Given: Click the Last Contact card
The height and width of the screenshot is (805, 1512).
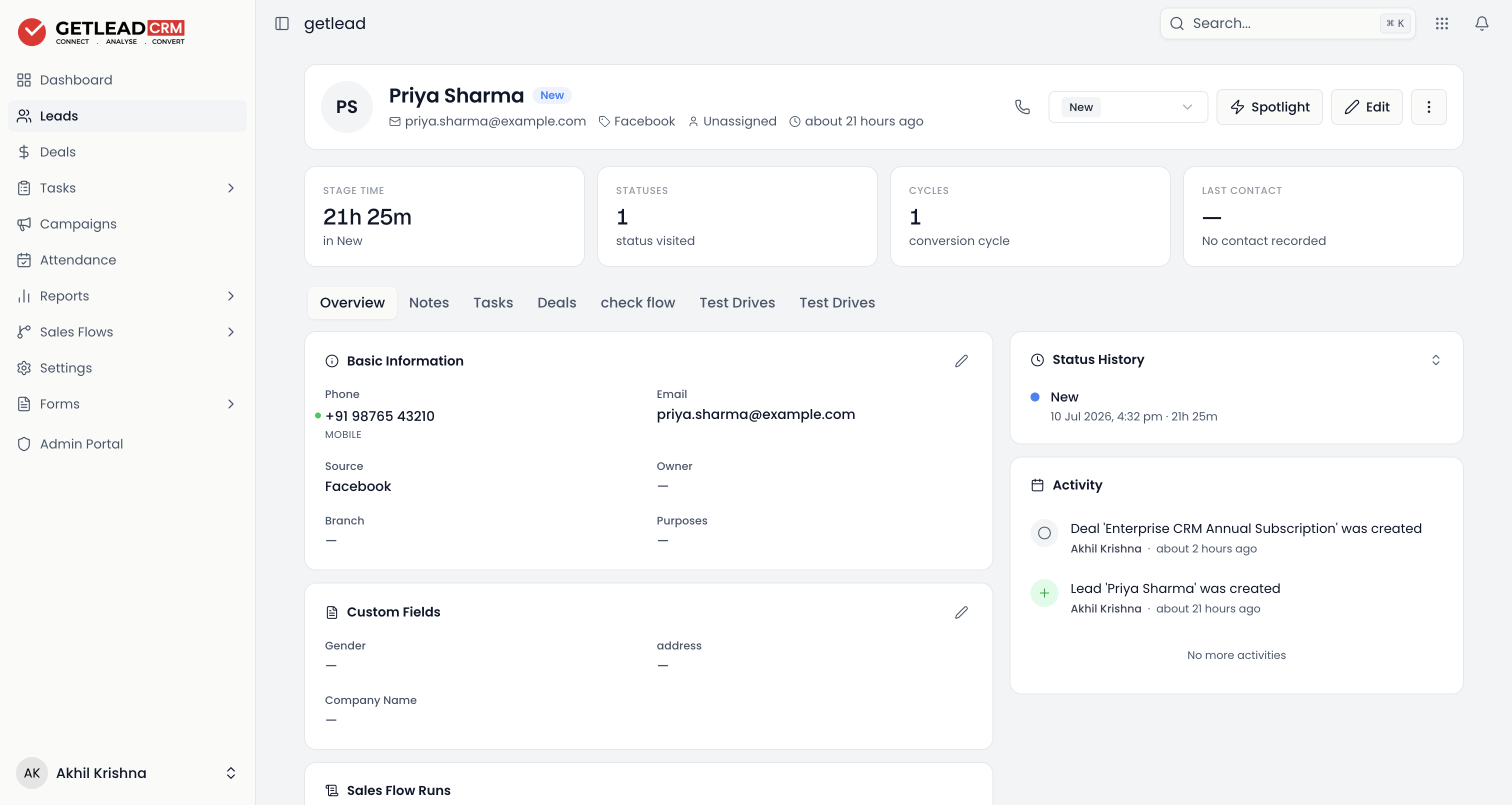Looking at the screenshot, I should 1323,216.
